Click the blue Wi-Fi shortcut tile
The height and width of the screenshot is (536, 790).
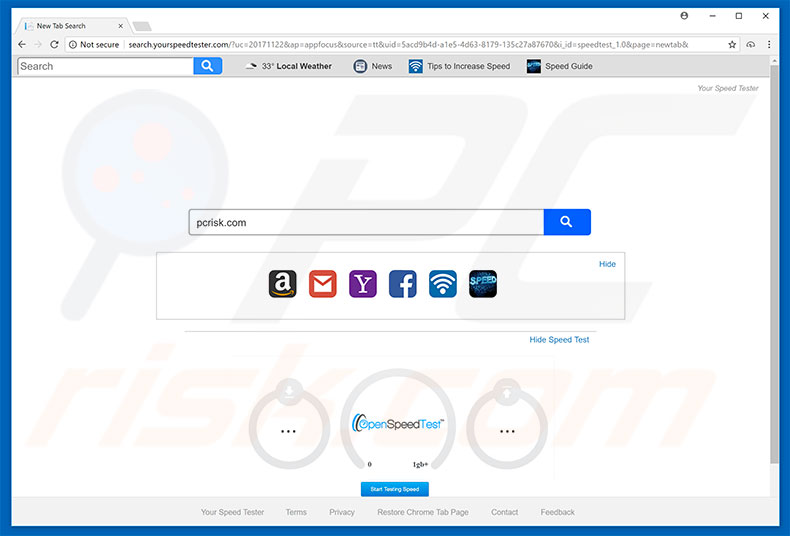tap(443, 284)
